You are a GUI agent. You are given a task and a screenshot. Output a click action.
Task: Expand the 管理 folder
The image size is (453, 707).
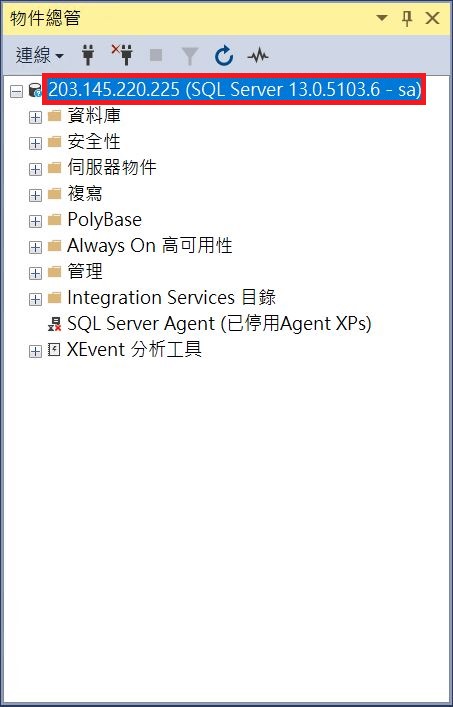point(35,273)
